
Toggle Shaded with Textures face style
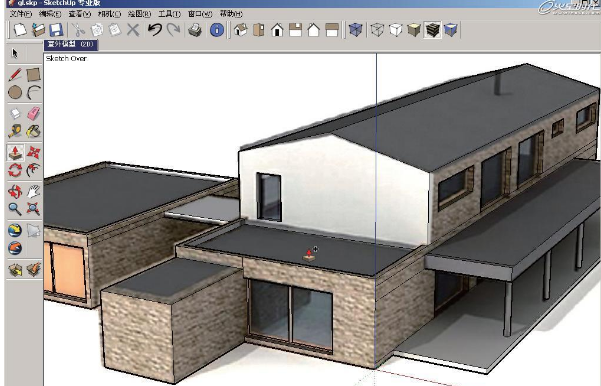pyautogui.click(x=432, y=30)
